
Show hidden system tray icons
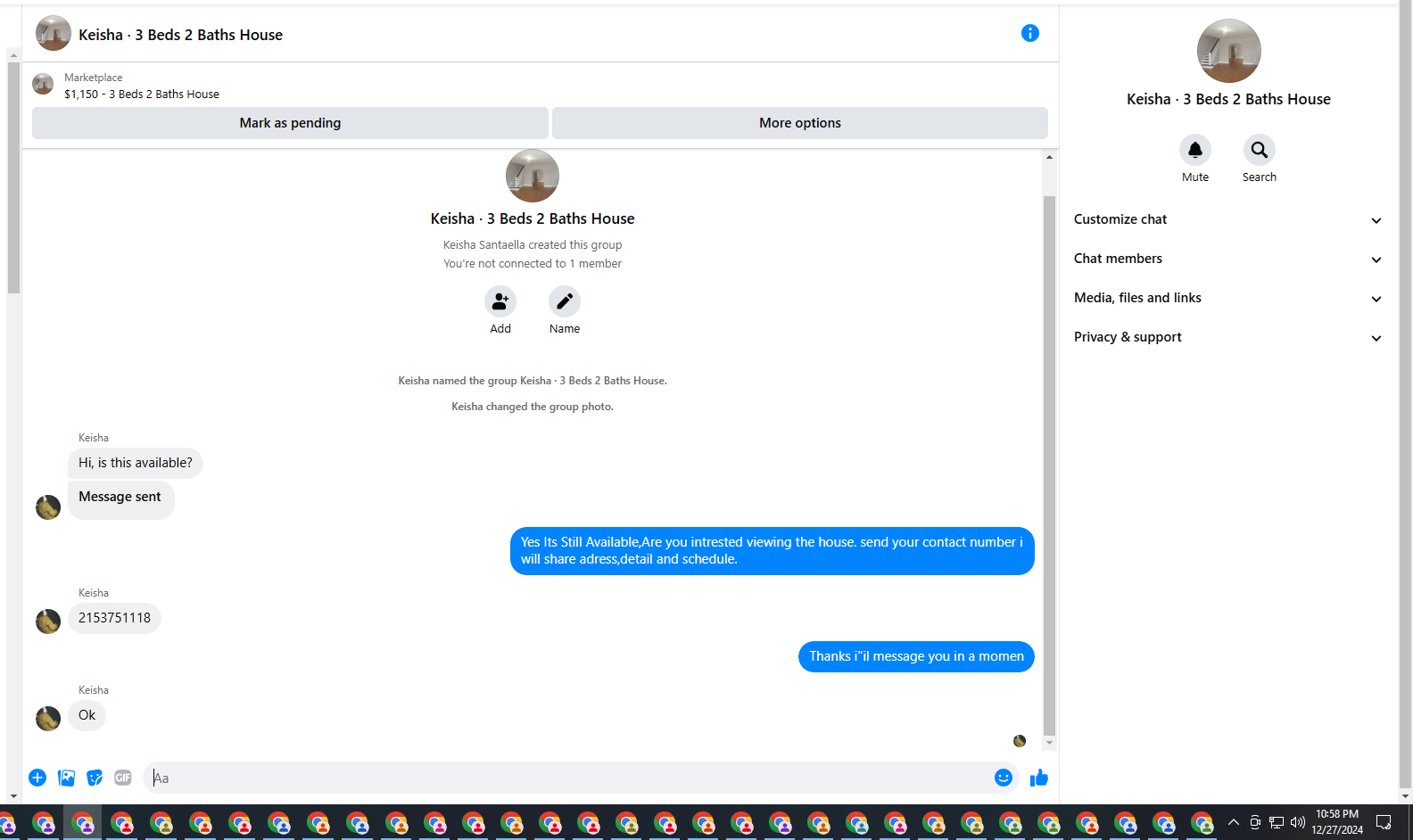pos(1233,822)
